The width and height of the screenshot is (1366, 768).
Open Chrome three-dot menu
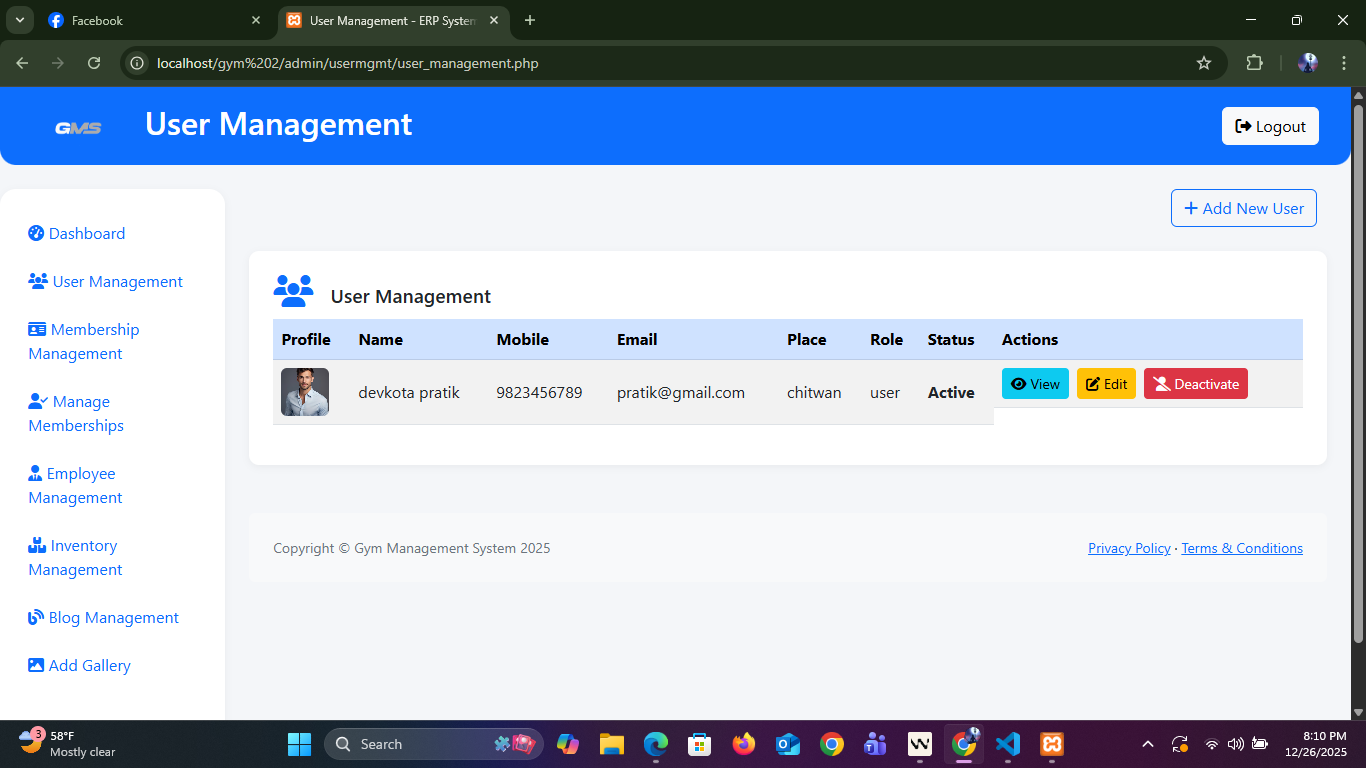pyautogui.click(x=1344, y=63)
